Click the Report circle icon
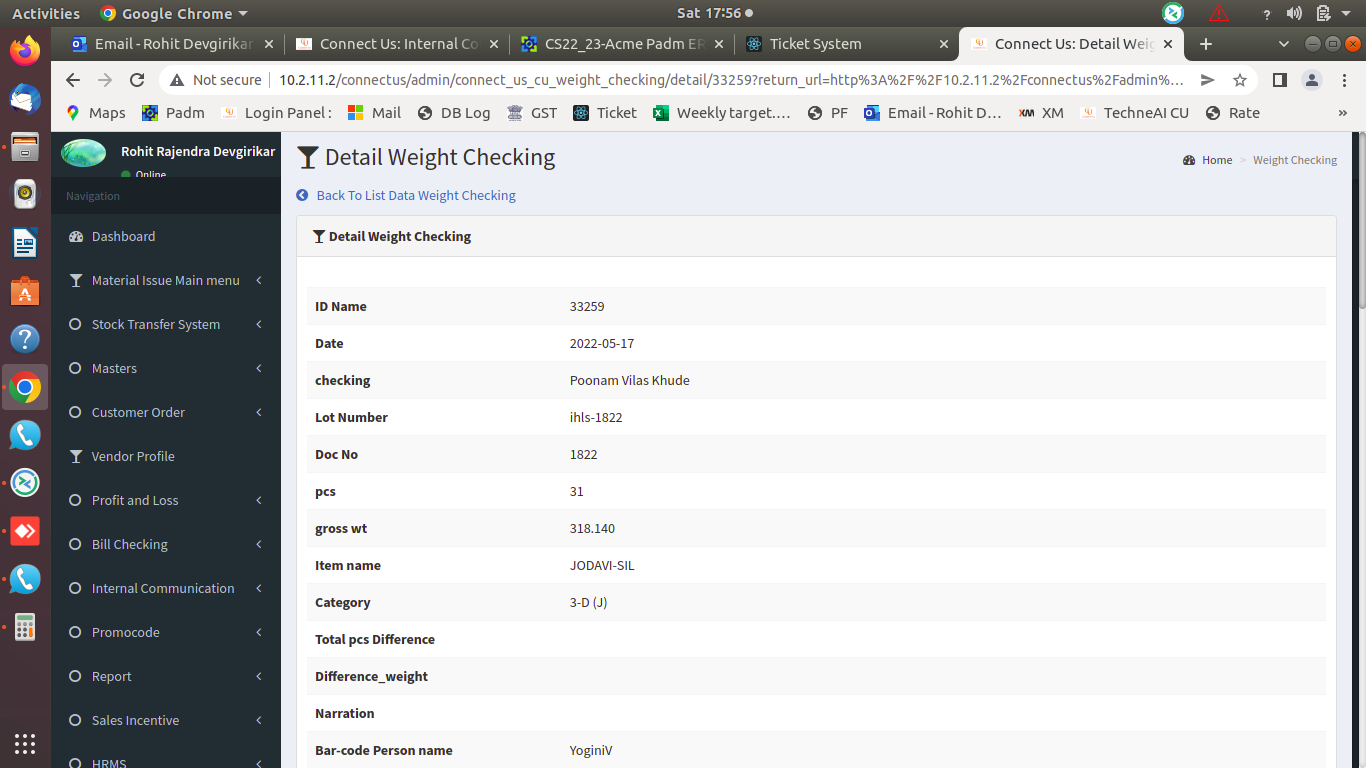Screen dimensions: 1366x768 pos(75,676)
